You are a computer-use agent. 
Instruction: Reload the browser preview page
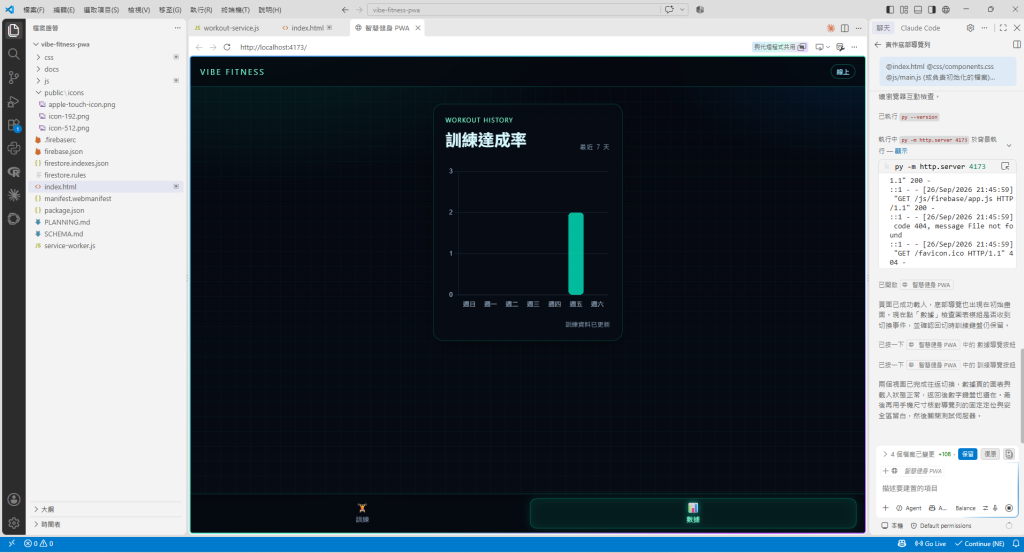click(x=227, y=47)
